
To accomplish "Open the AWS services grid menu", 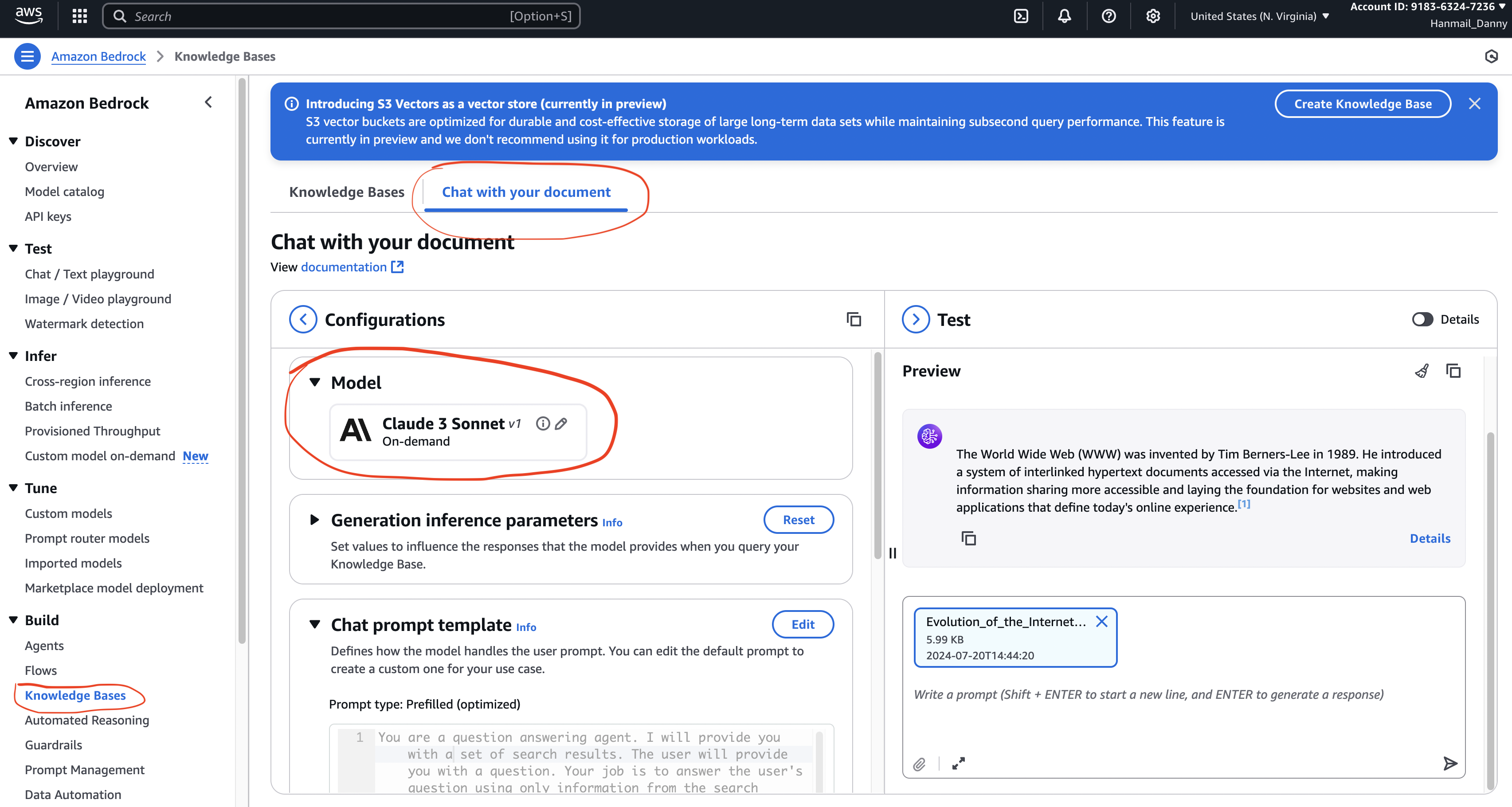I will point(79,16).
